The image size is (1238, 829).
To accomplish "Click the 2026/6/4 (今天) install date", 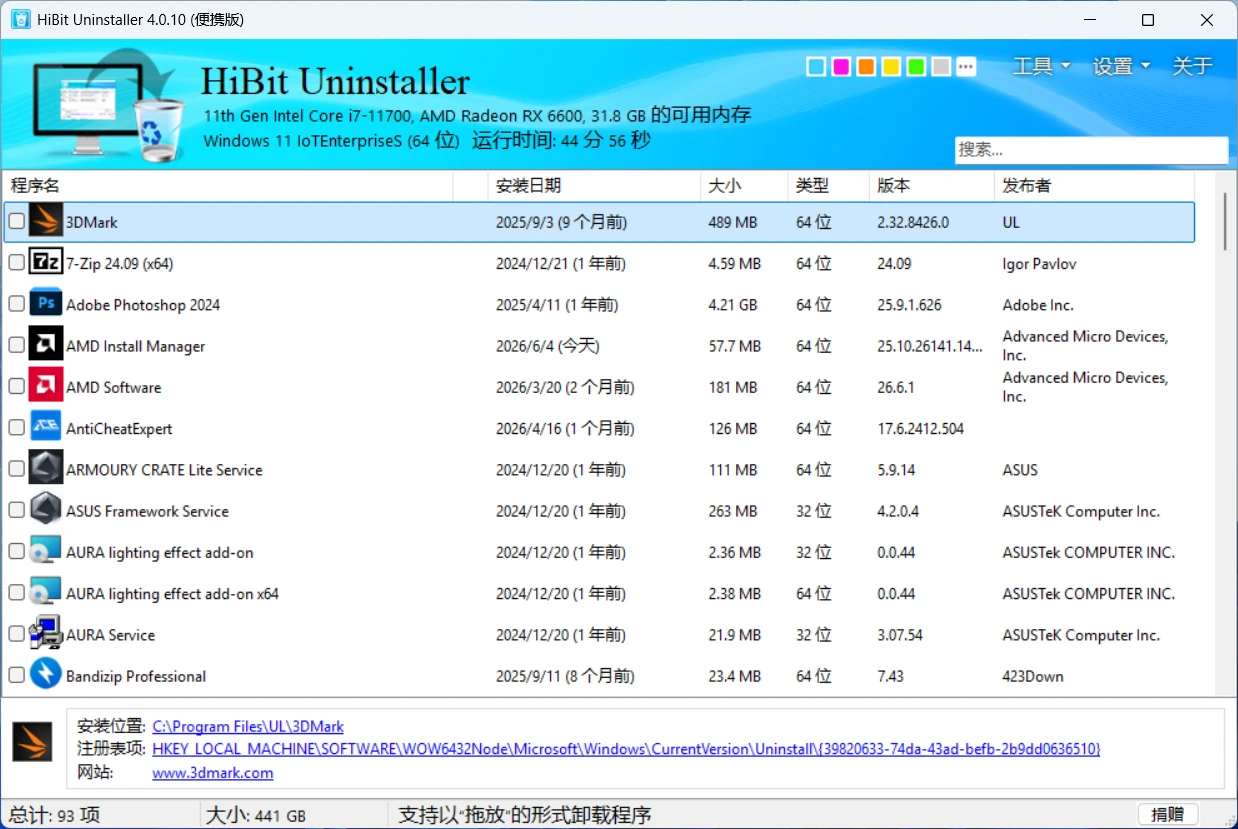I will coord(547,346).
